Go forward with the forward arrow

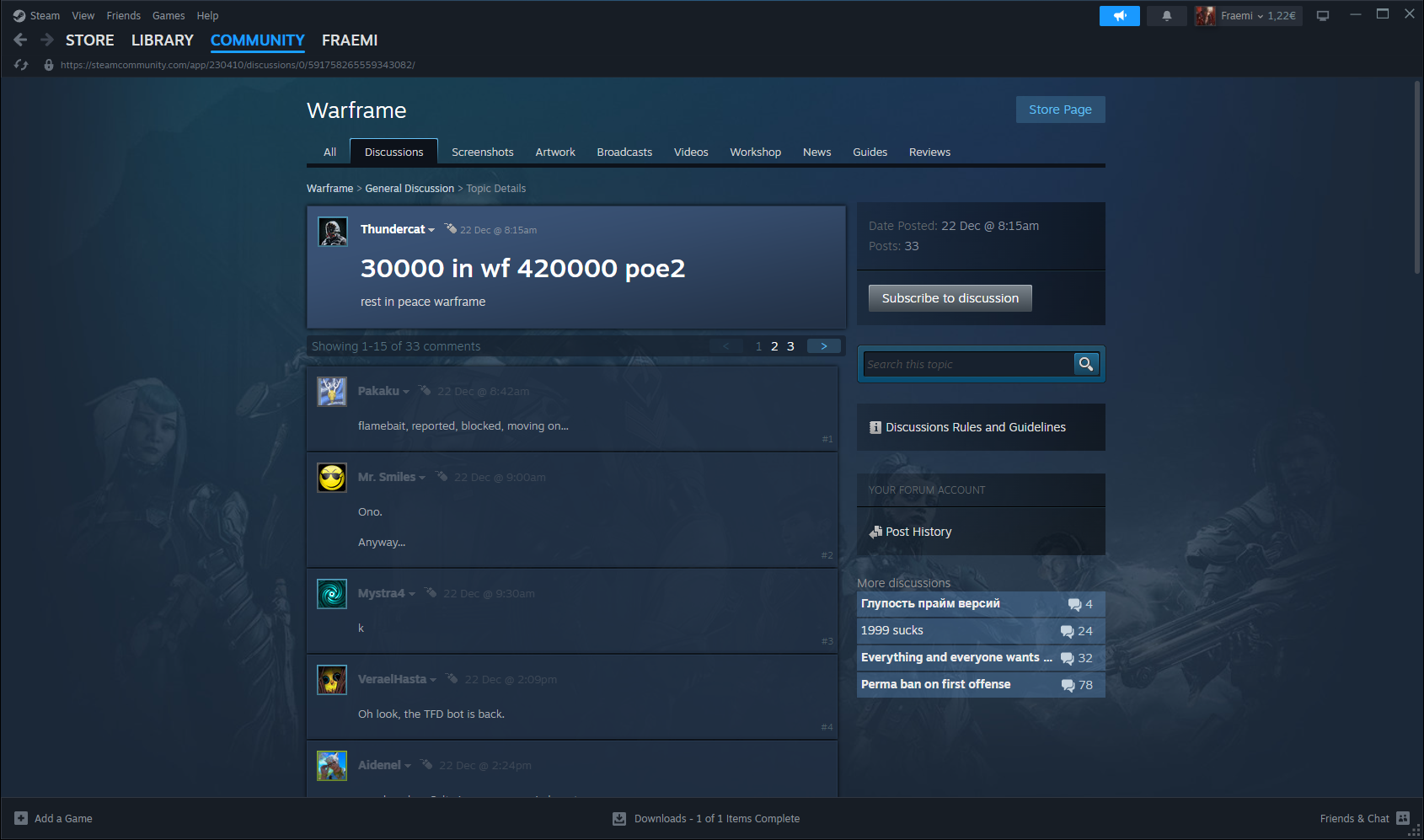click(47, 40)
